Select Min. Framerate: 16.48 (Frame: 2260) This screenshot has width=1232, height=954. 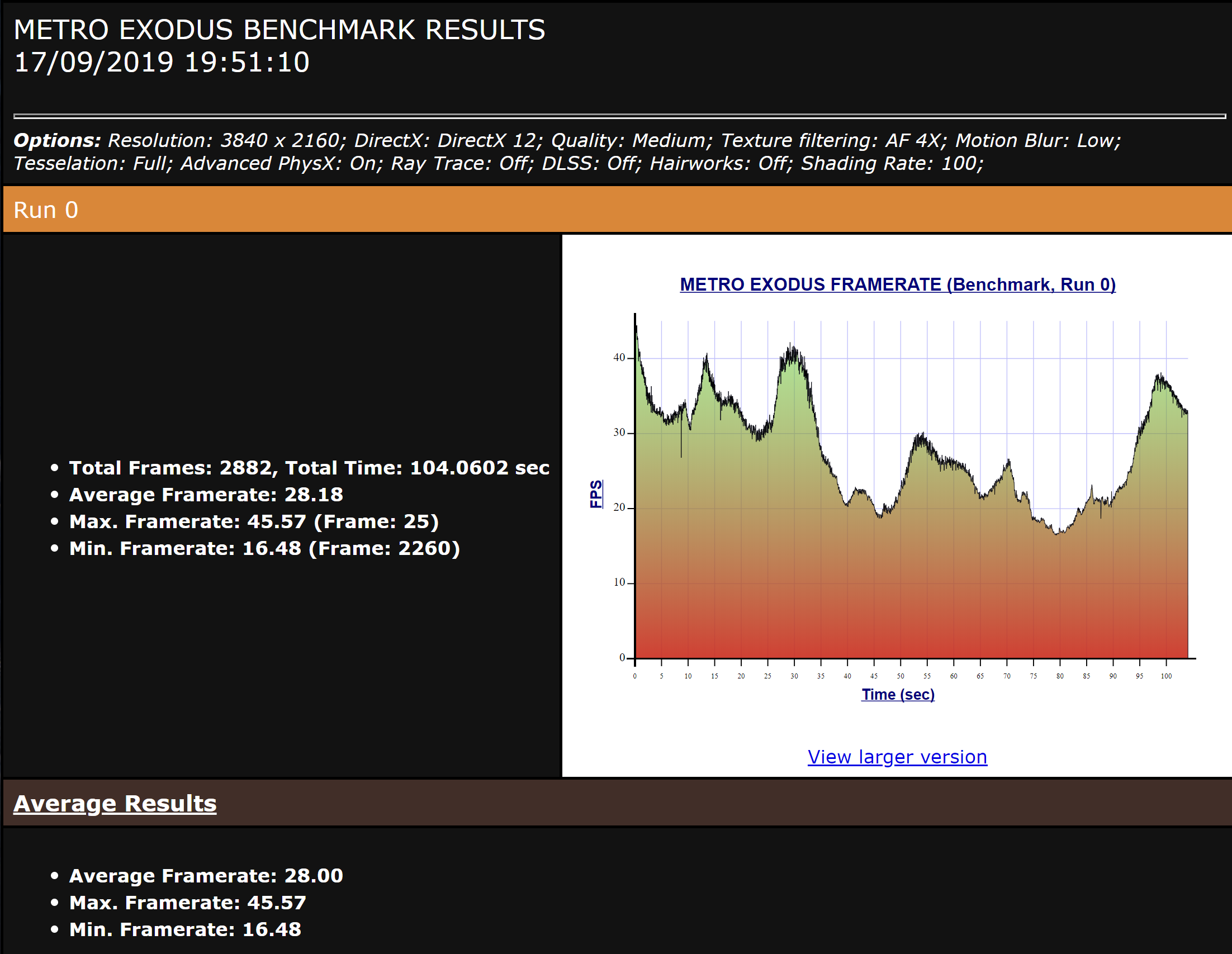(x=264, y=548)
